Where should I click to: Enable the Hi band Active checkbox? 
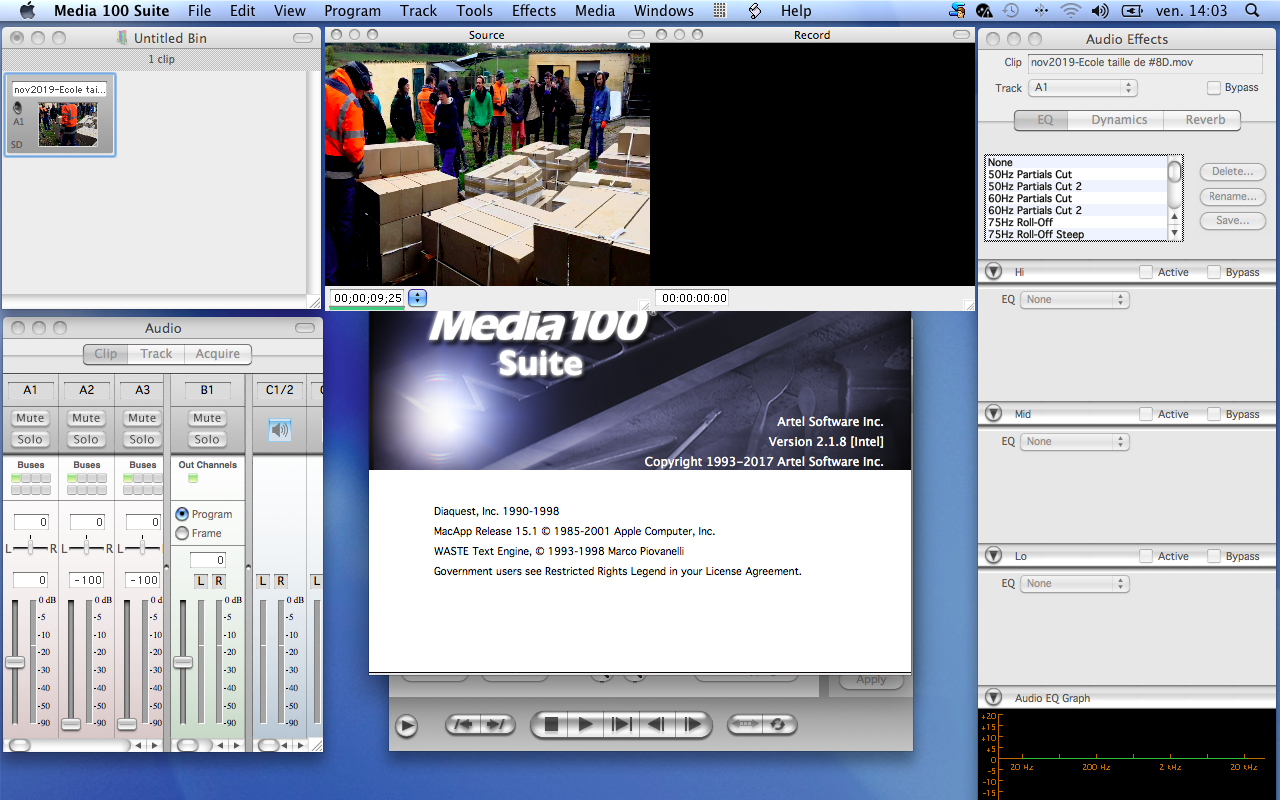(x=1145, y=272)
